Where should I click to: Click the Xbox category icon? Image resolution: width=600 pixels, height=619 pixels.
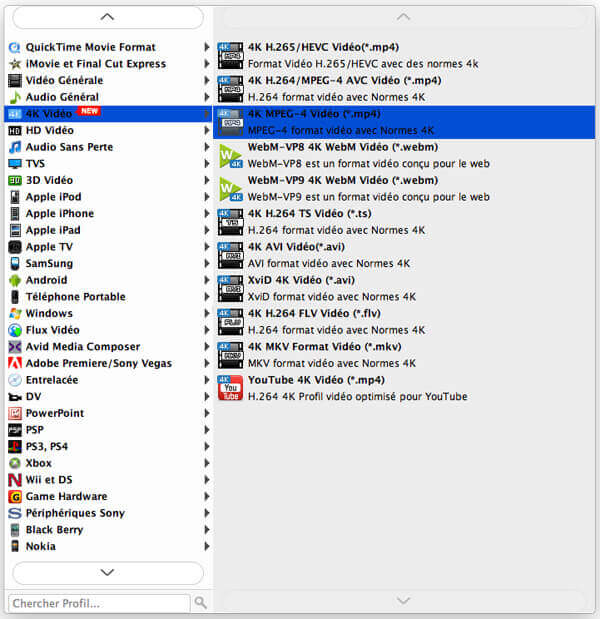(15, 463)
